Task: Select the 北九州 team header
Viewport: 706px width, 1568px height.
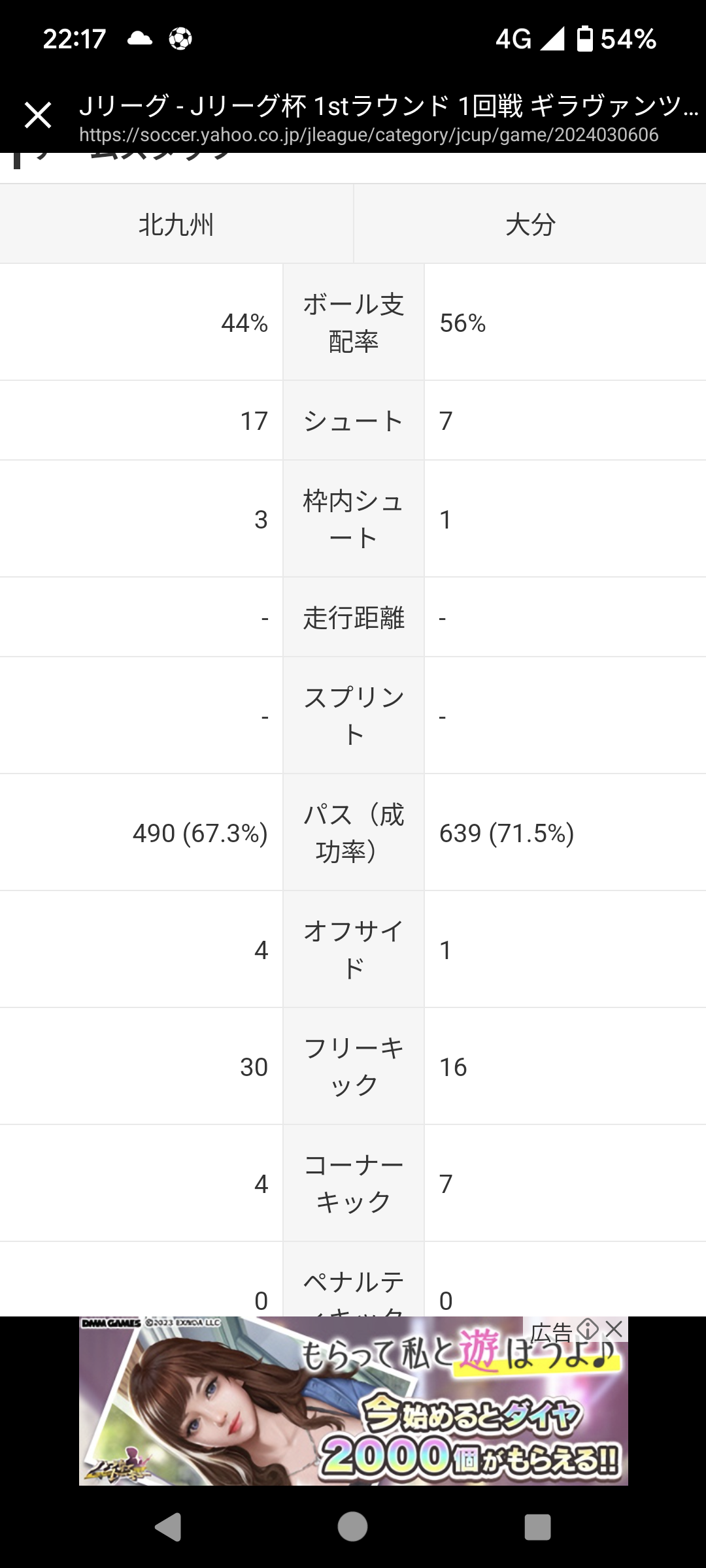Action: coord(176,224)
